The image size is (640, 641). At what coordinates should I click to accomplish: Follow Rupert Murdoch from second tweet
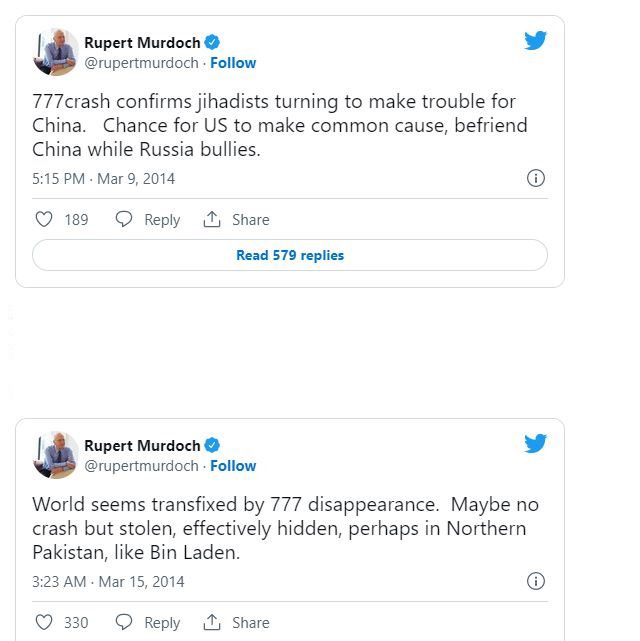233,466
